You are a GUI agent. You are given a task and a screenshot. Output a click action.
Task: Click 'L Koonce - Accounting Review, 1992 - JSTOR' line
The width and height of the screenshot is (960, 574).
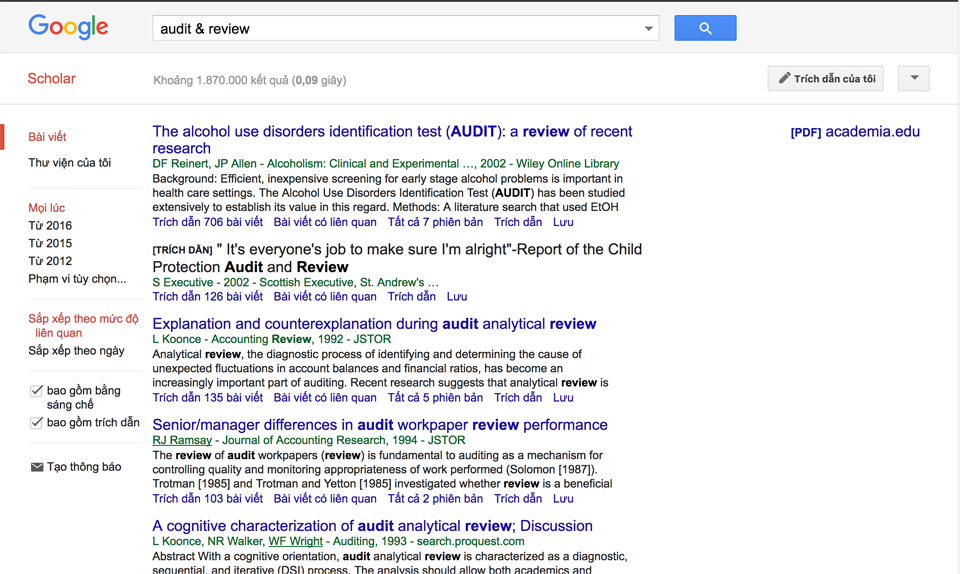(x=272, y=339)
